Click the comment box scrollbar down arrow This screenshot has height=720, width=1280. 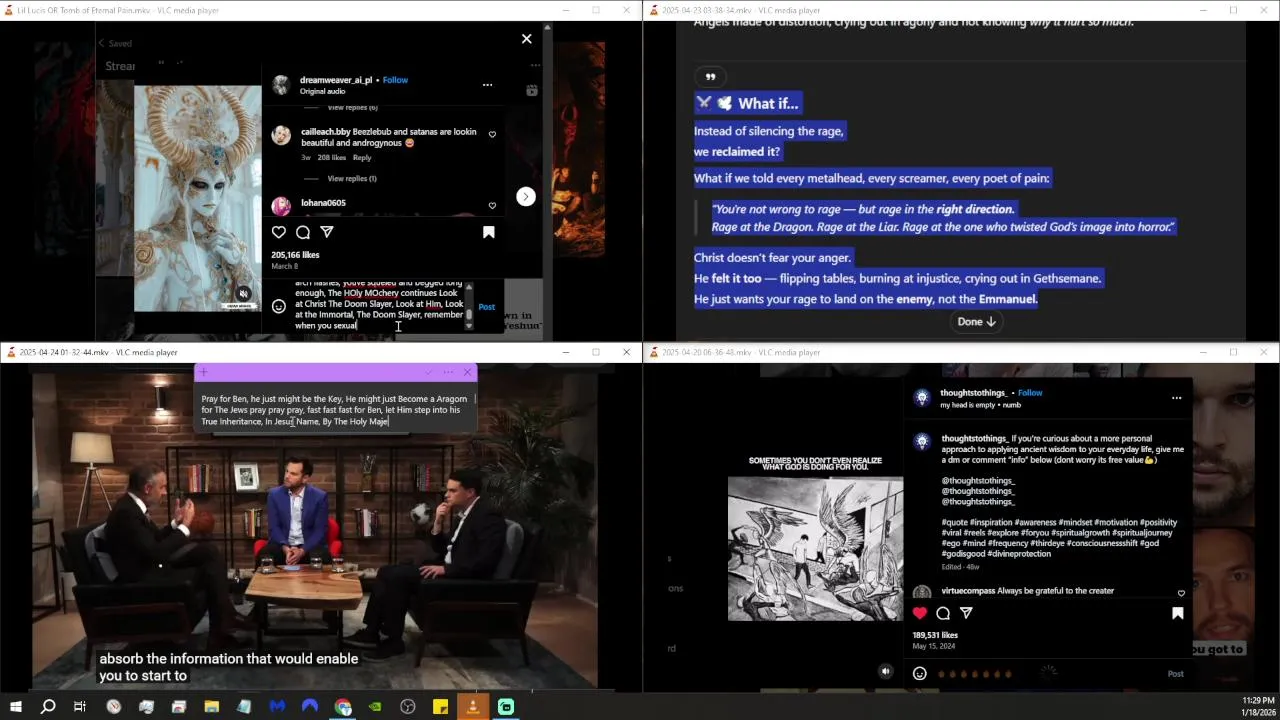469,326
